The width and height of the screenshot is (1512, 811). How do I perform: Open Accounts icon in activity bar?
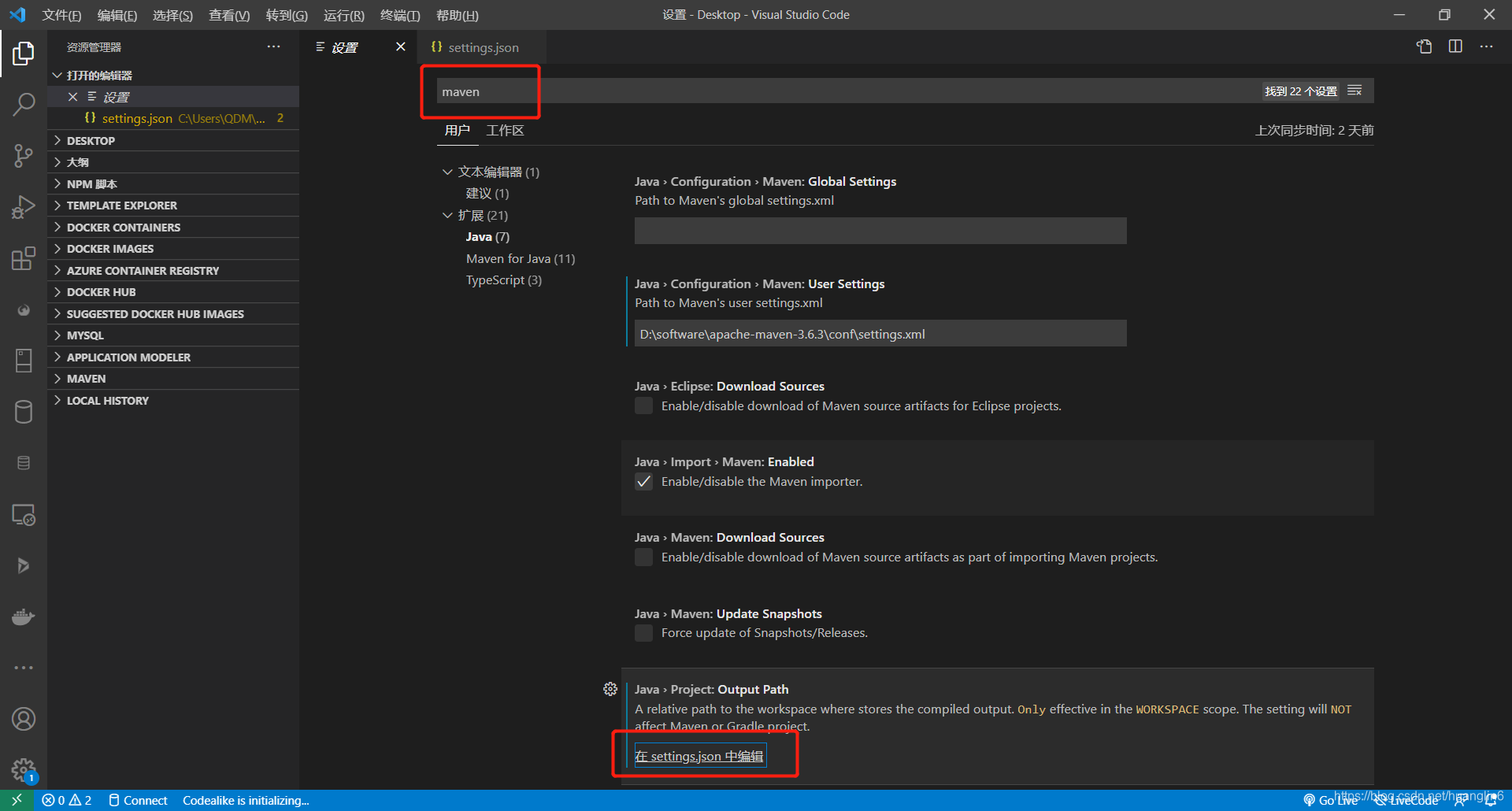[24, 719]
